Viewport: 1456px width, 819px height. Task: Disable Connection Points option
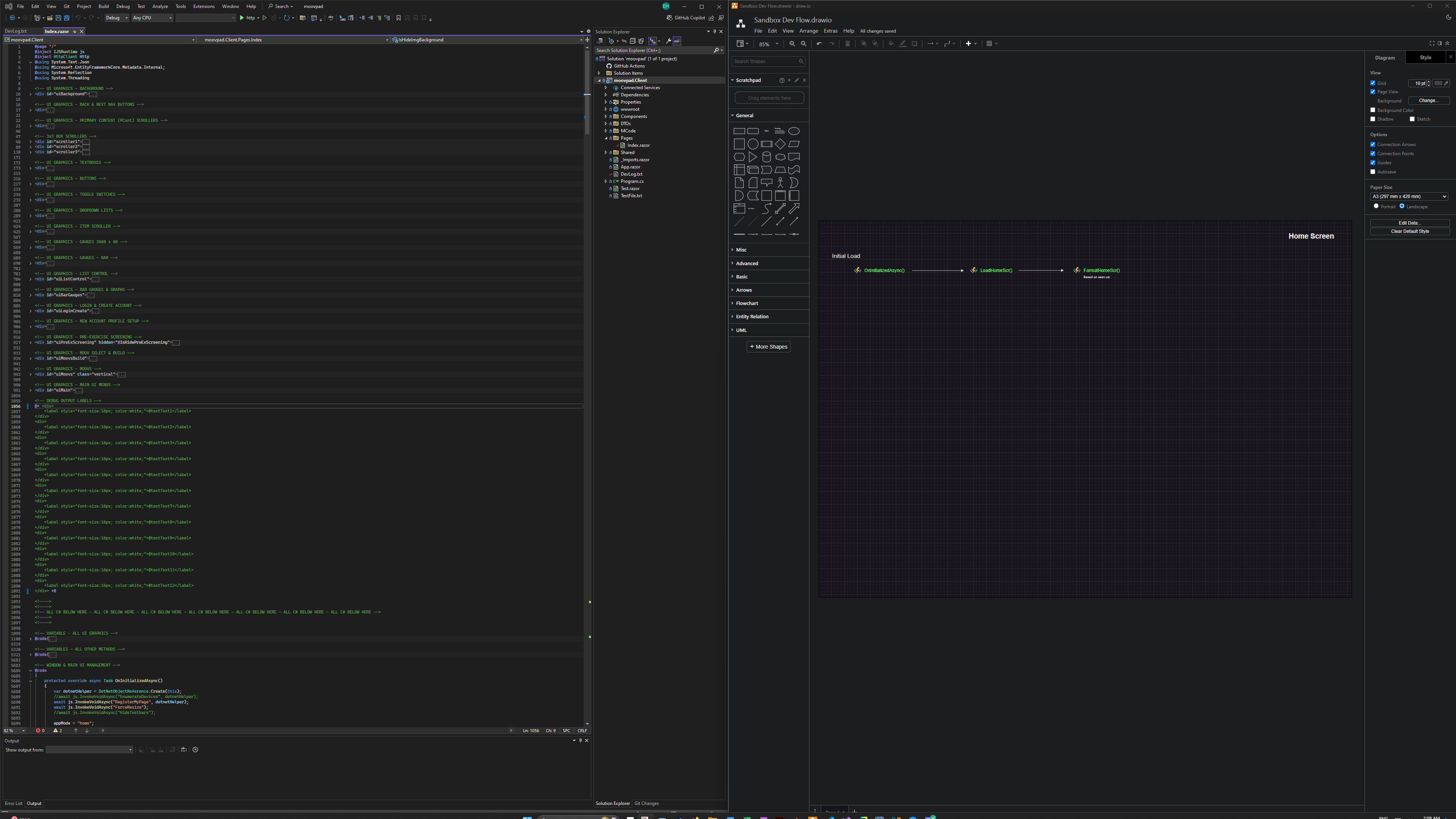click(1373, 153)
